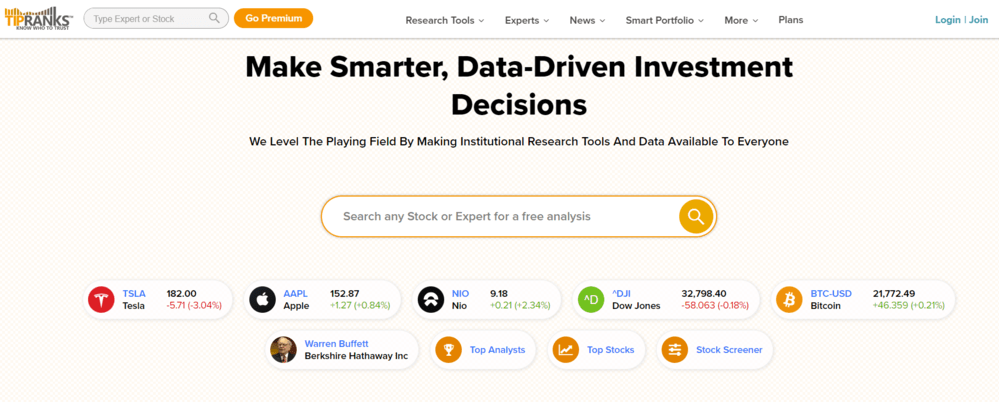Click the Top Stocks chart icon
This screenshot has width=999, height=402.
[x=566, y=350]
